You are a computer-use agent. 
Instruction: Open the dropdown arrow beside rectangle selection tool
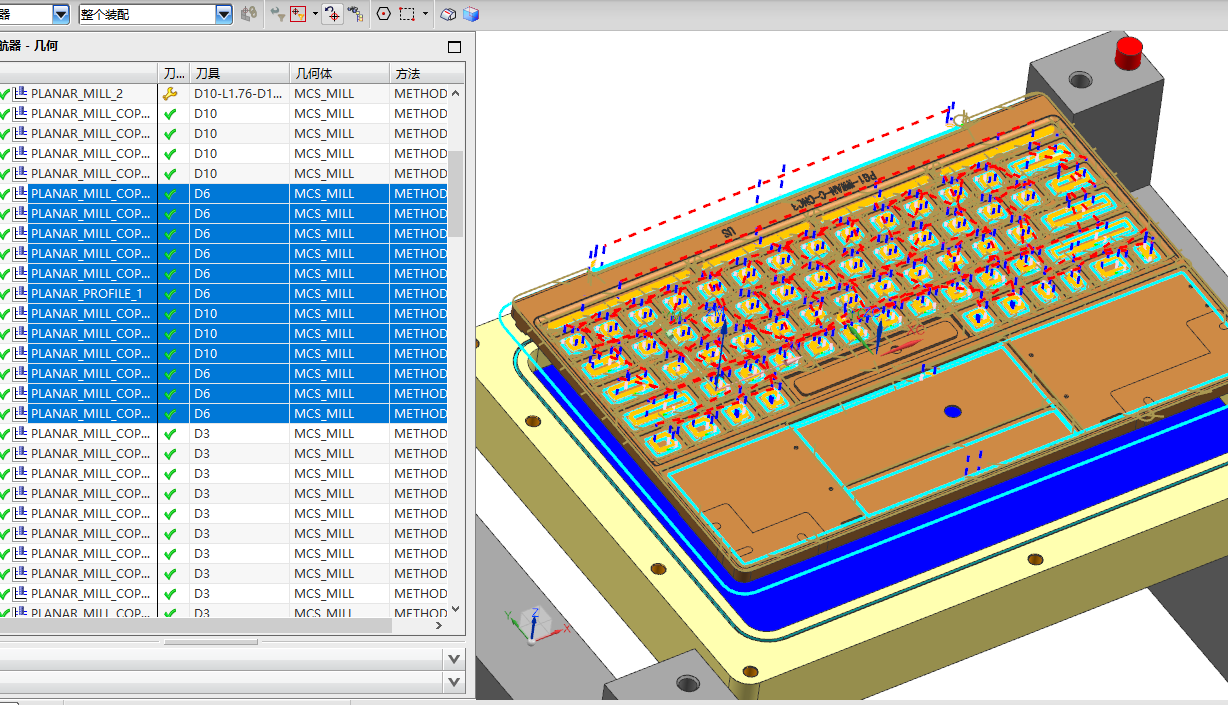425,14
